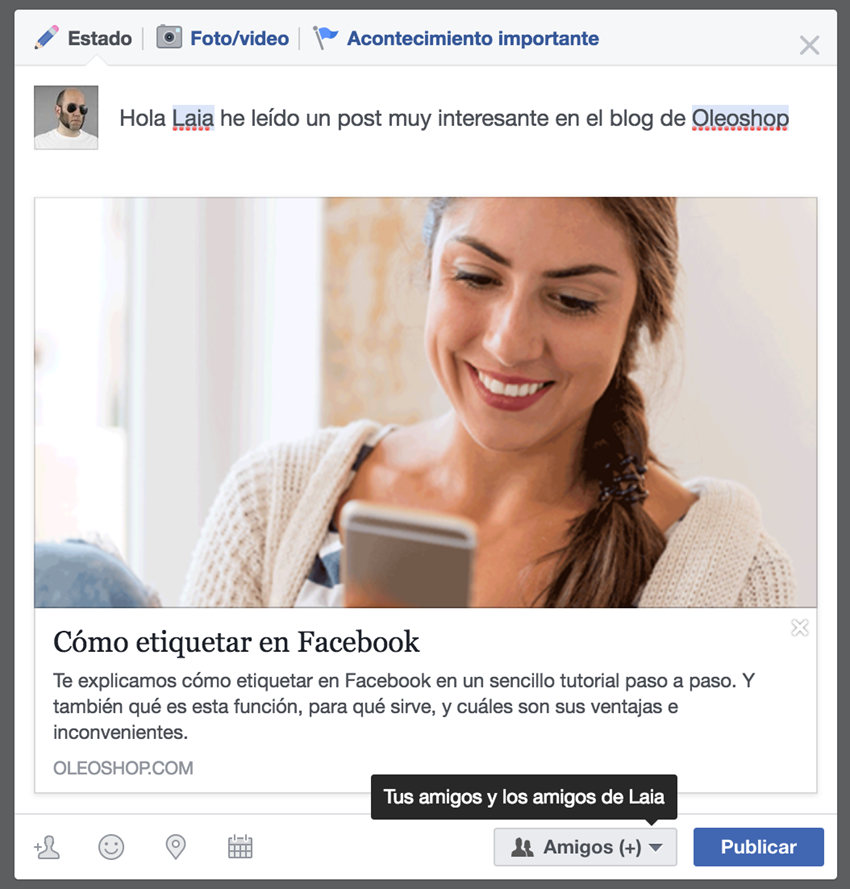Add a location with the pin icon
850x889 pixels.
[176, 847]
